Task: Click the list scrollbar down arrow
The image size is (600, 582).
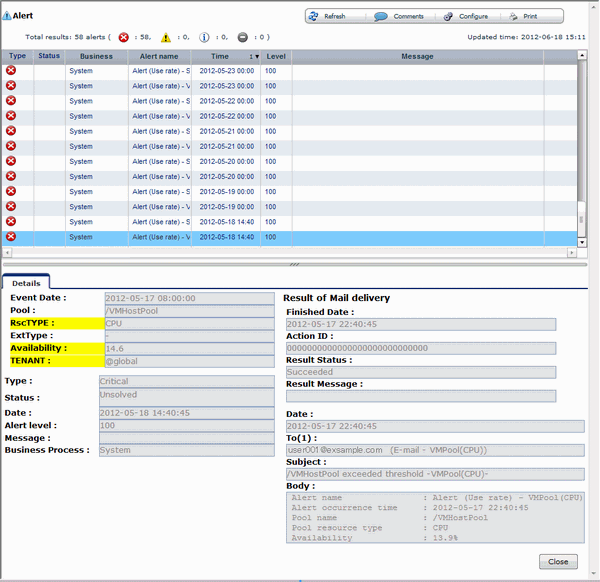Action: coord(582,242)
